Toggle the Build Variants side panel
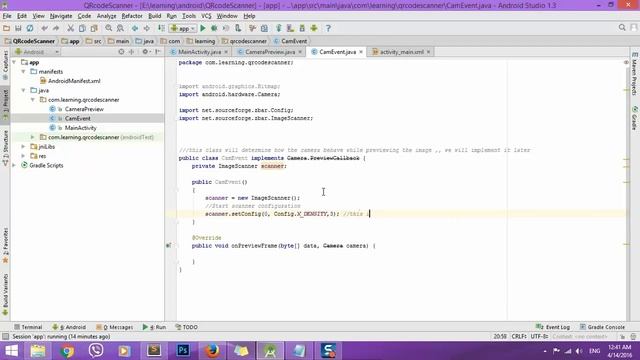Screen dimensions: 640x360 [5, 294]
